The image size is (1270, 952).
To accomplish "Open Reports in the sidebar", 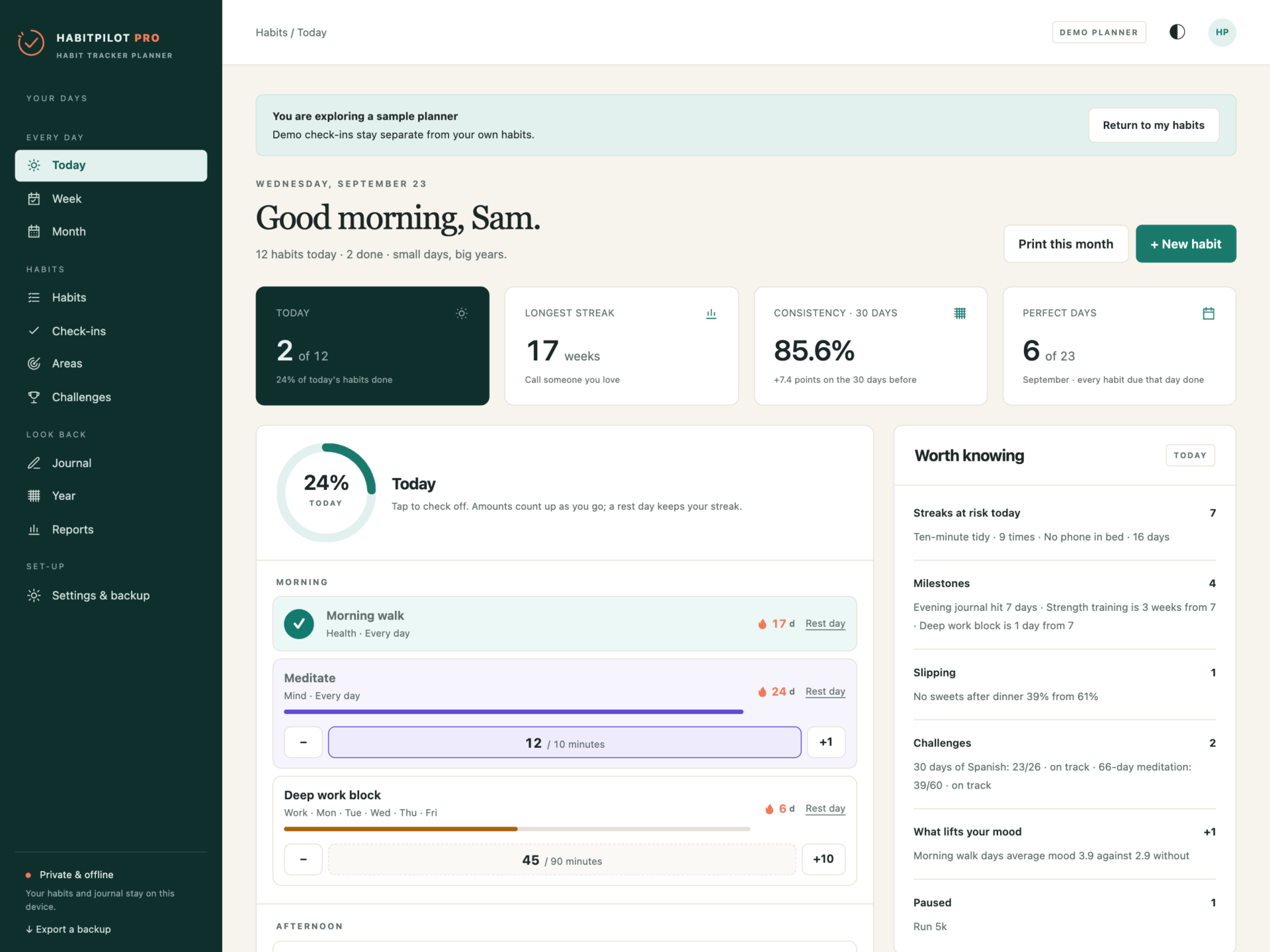I will tap(111, 530).
